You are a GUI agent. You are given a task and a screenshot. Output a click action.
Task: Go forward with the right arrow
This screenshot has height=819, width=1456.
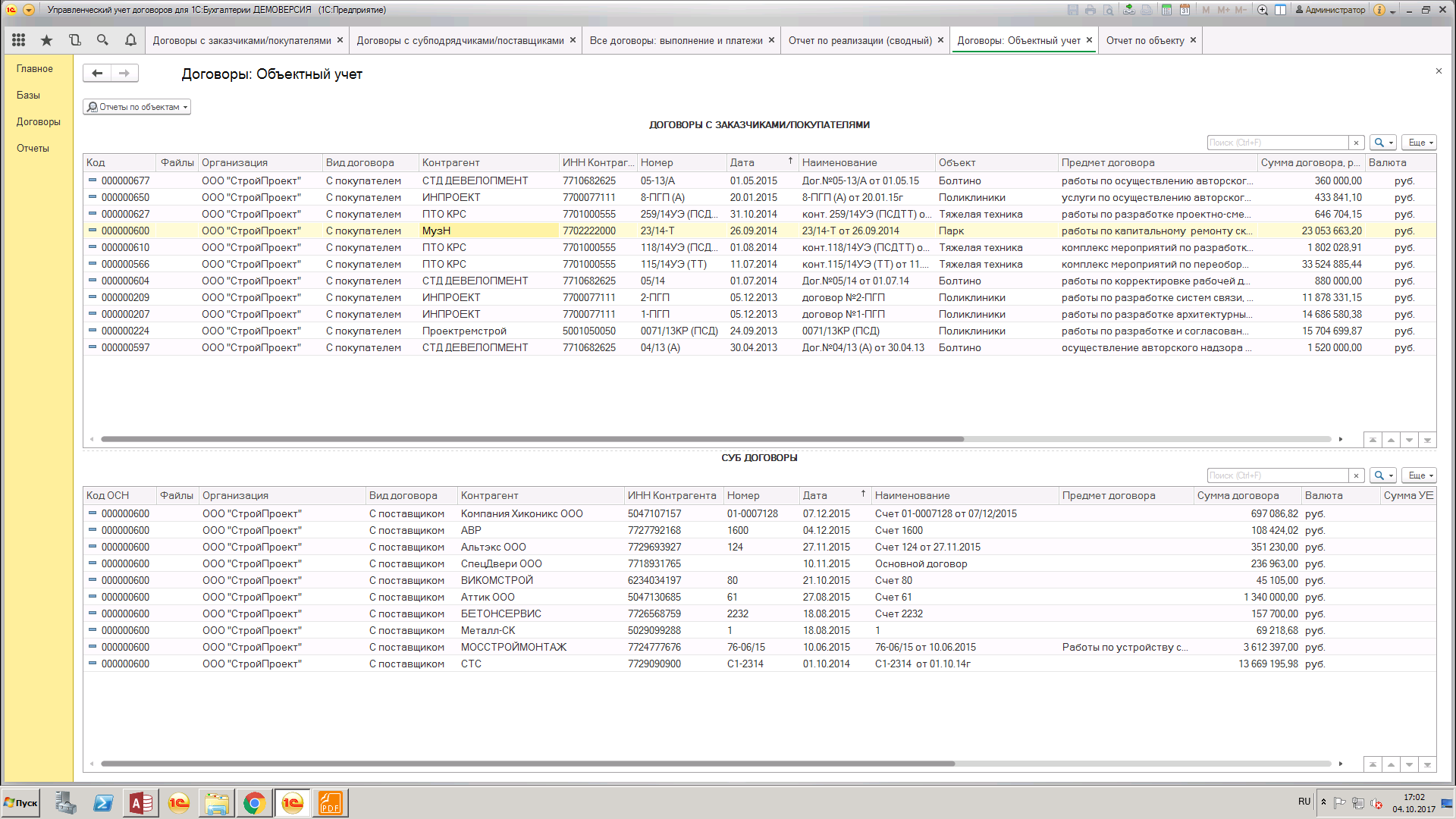[x=124, y=73]
